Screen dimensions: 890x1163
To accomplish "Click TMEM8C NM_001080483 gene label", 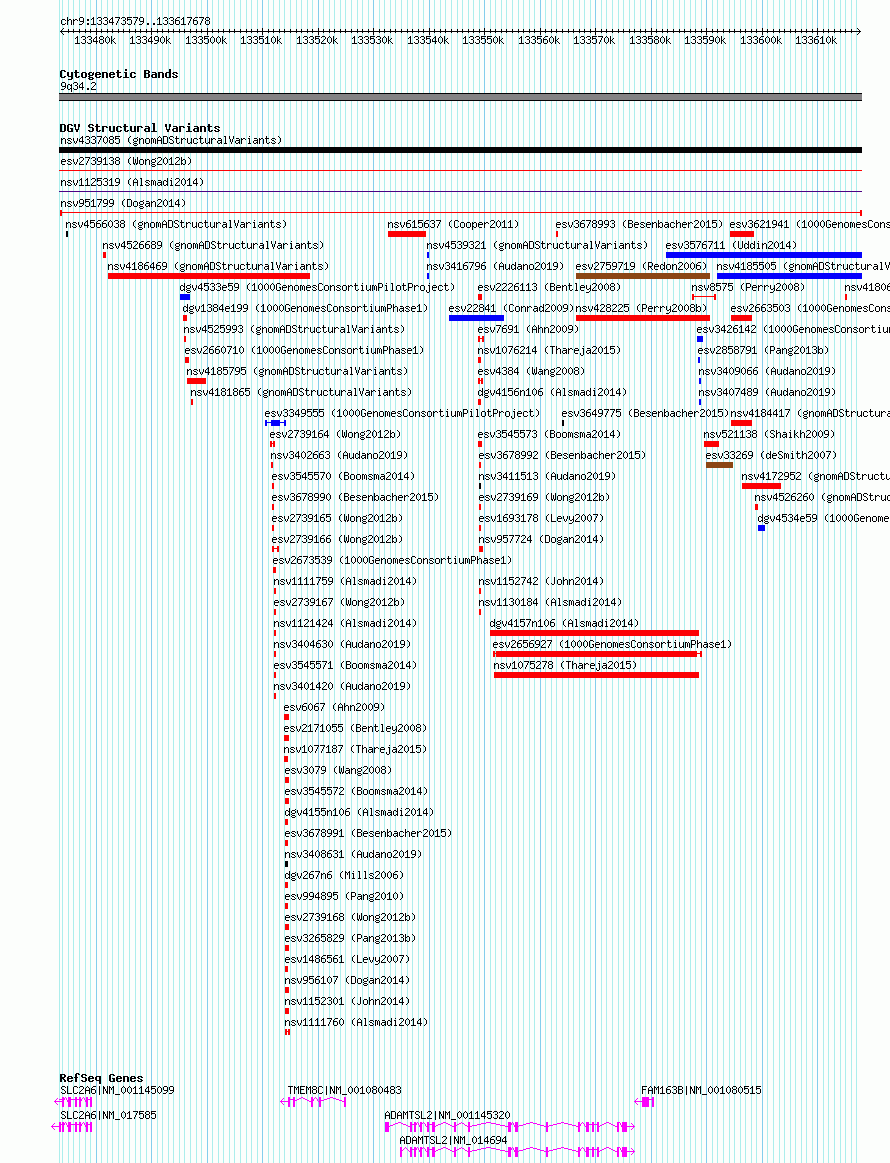I will [344, 1090].
